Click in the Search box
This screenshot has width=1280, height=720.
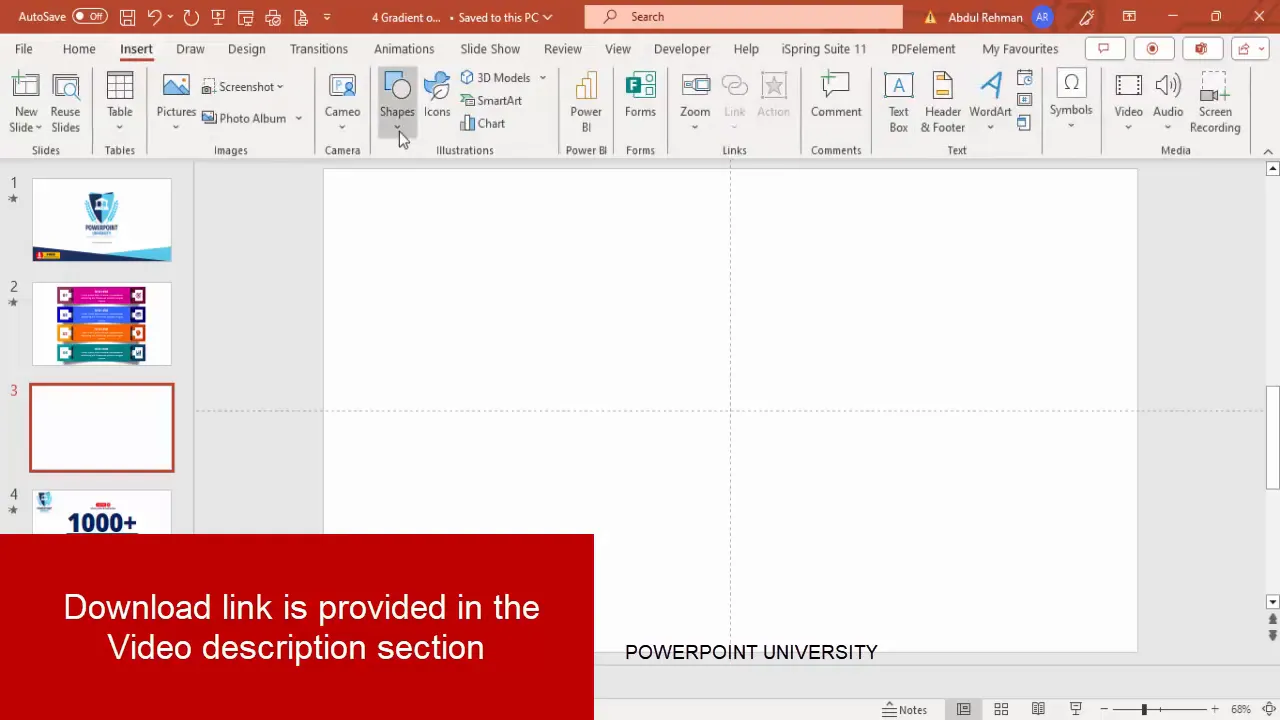pyautogui.click(x=744, y=17)
